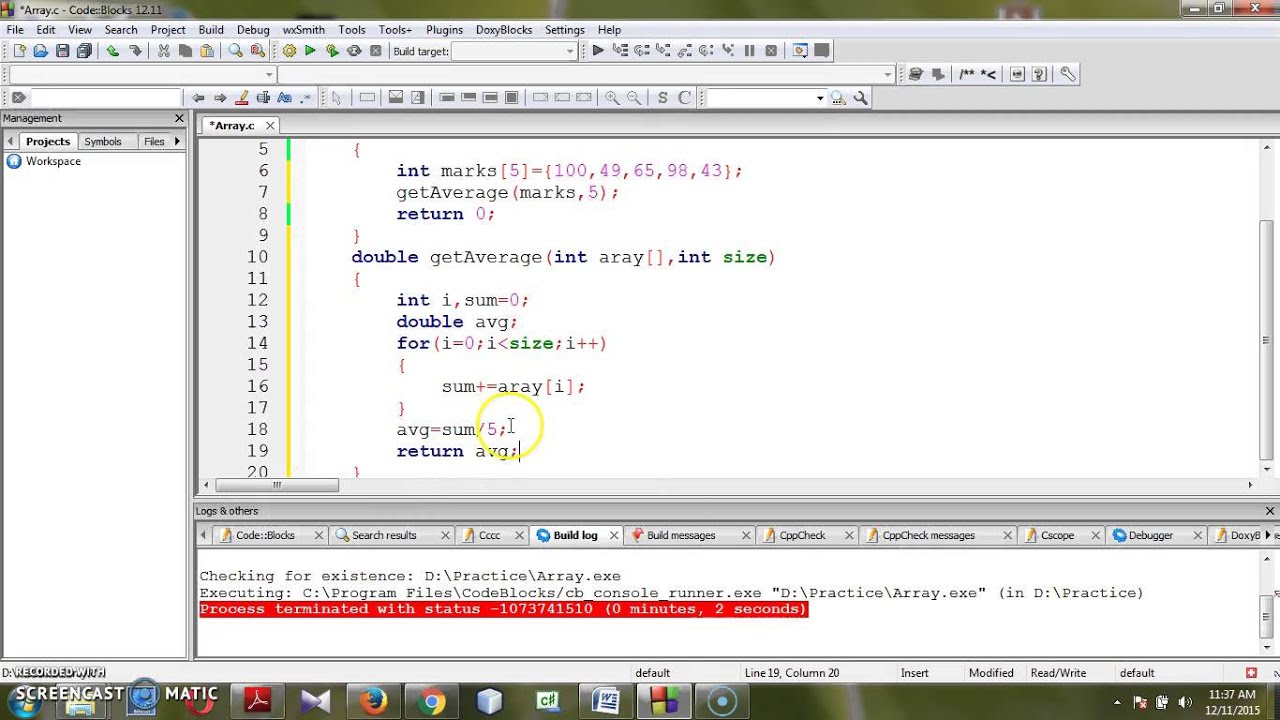
Task: Abort the current build
Action: (x=376, y=51)
